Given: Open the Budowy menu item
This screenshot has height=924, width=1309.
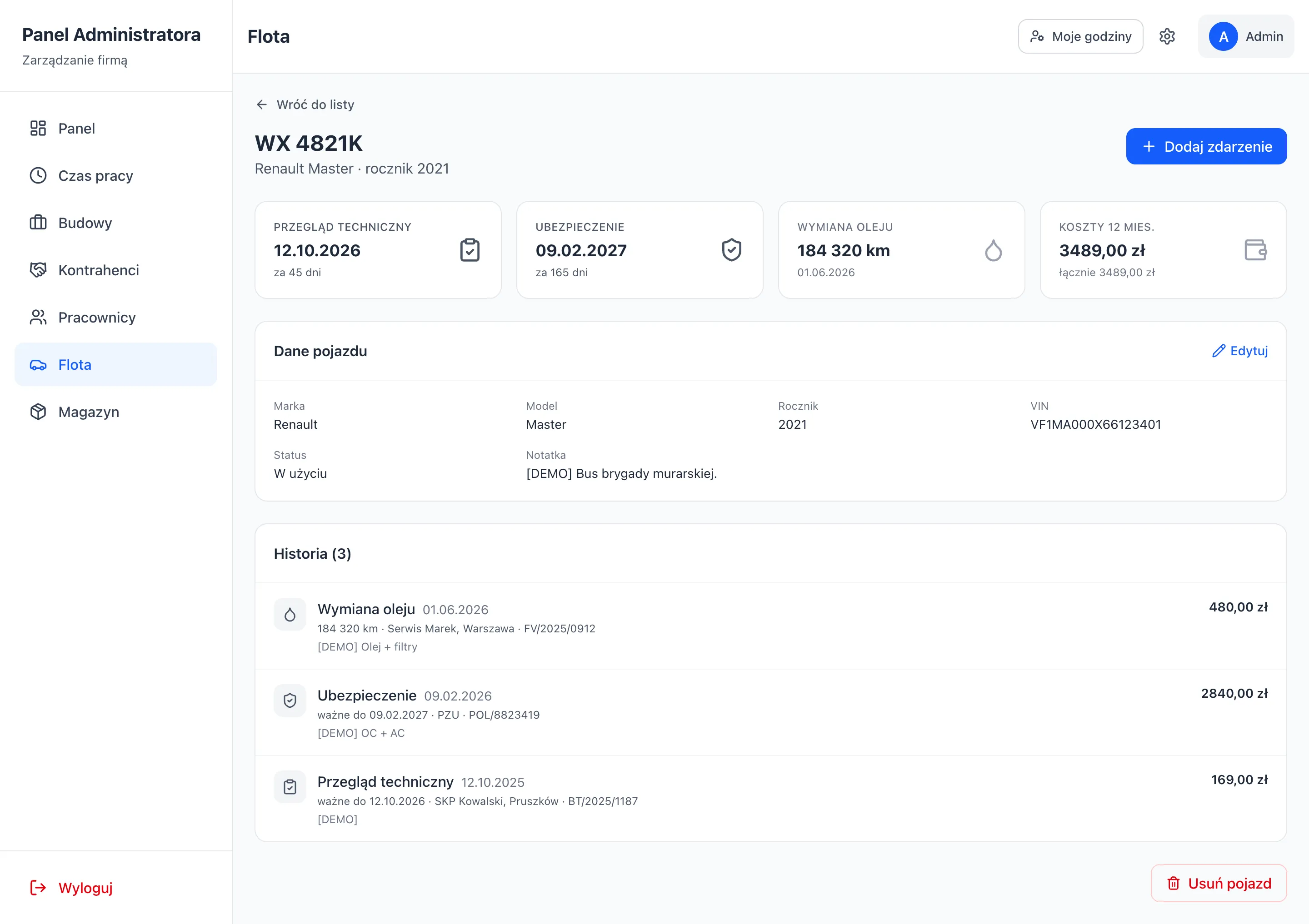Looking at the screenshot, I should coord(116,223).
